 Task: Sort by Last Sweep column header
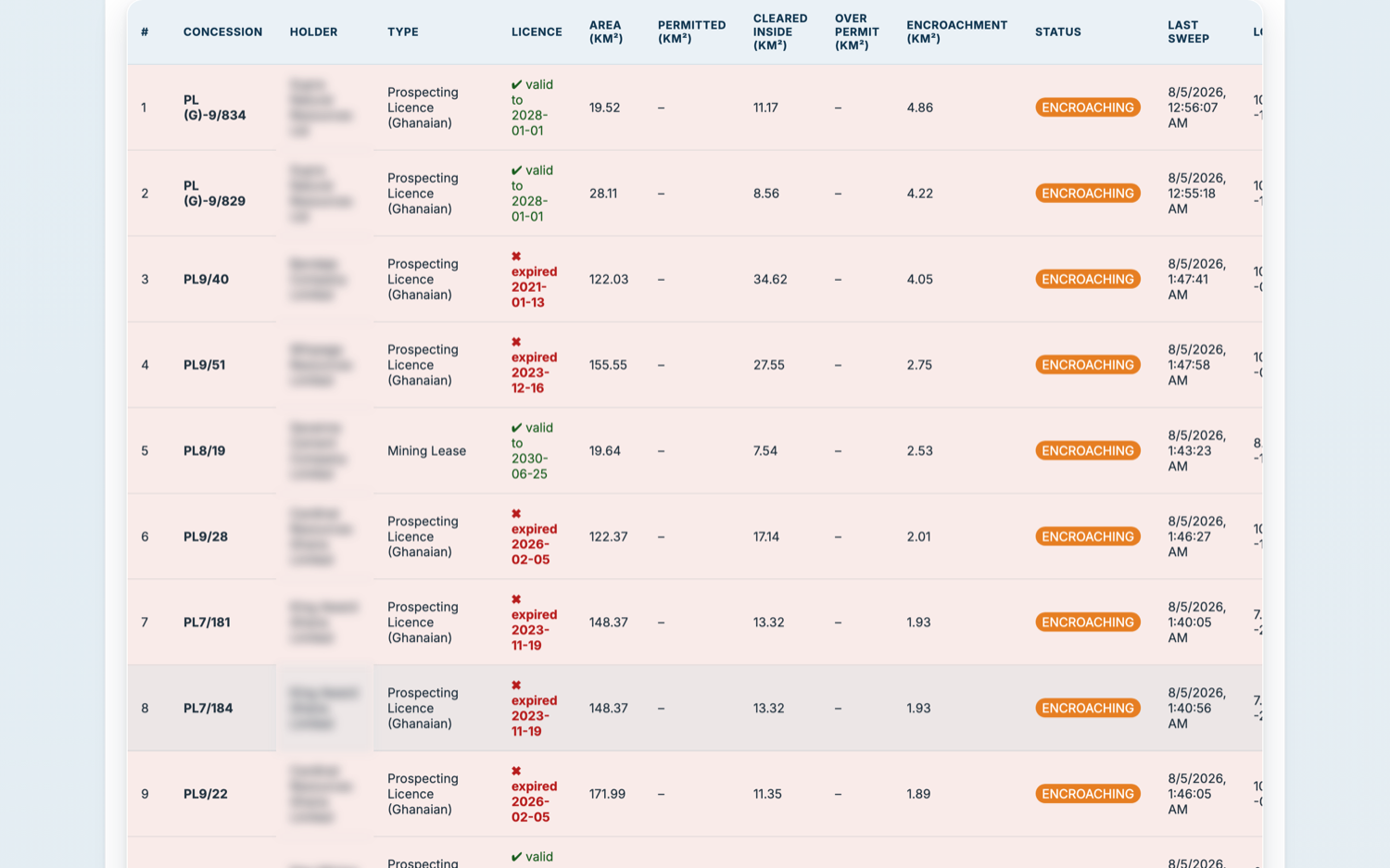tap(1188, 31)
